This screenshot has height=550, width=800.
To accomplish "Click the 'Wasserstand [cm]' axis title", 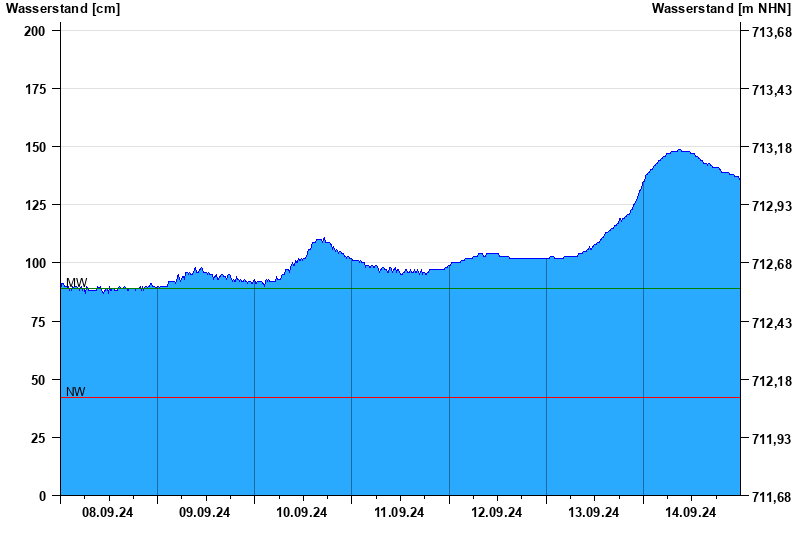I will point(63,9).
